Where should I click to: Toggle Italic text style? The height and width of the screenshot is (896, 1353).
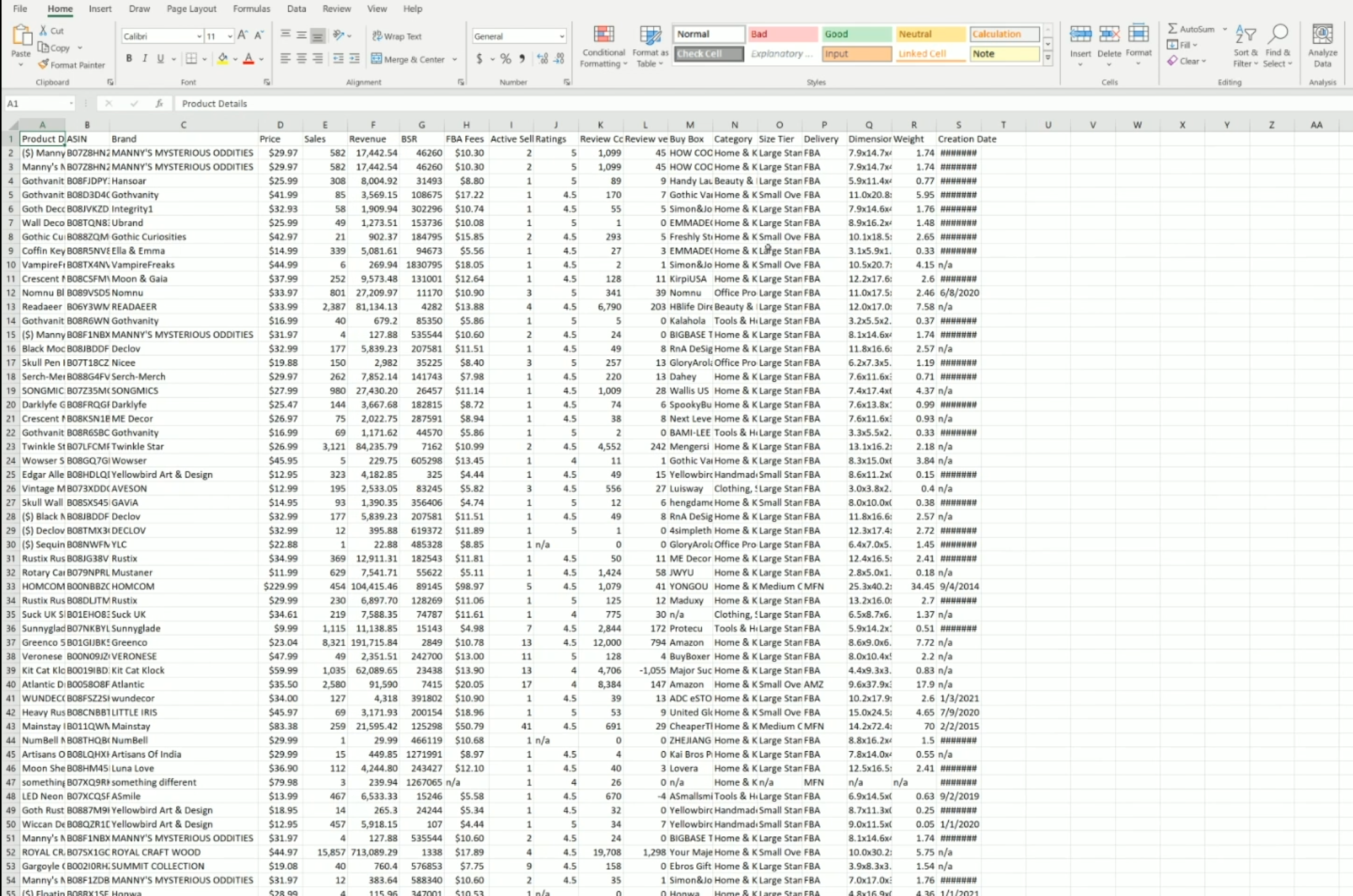[145, 59]
